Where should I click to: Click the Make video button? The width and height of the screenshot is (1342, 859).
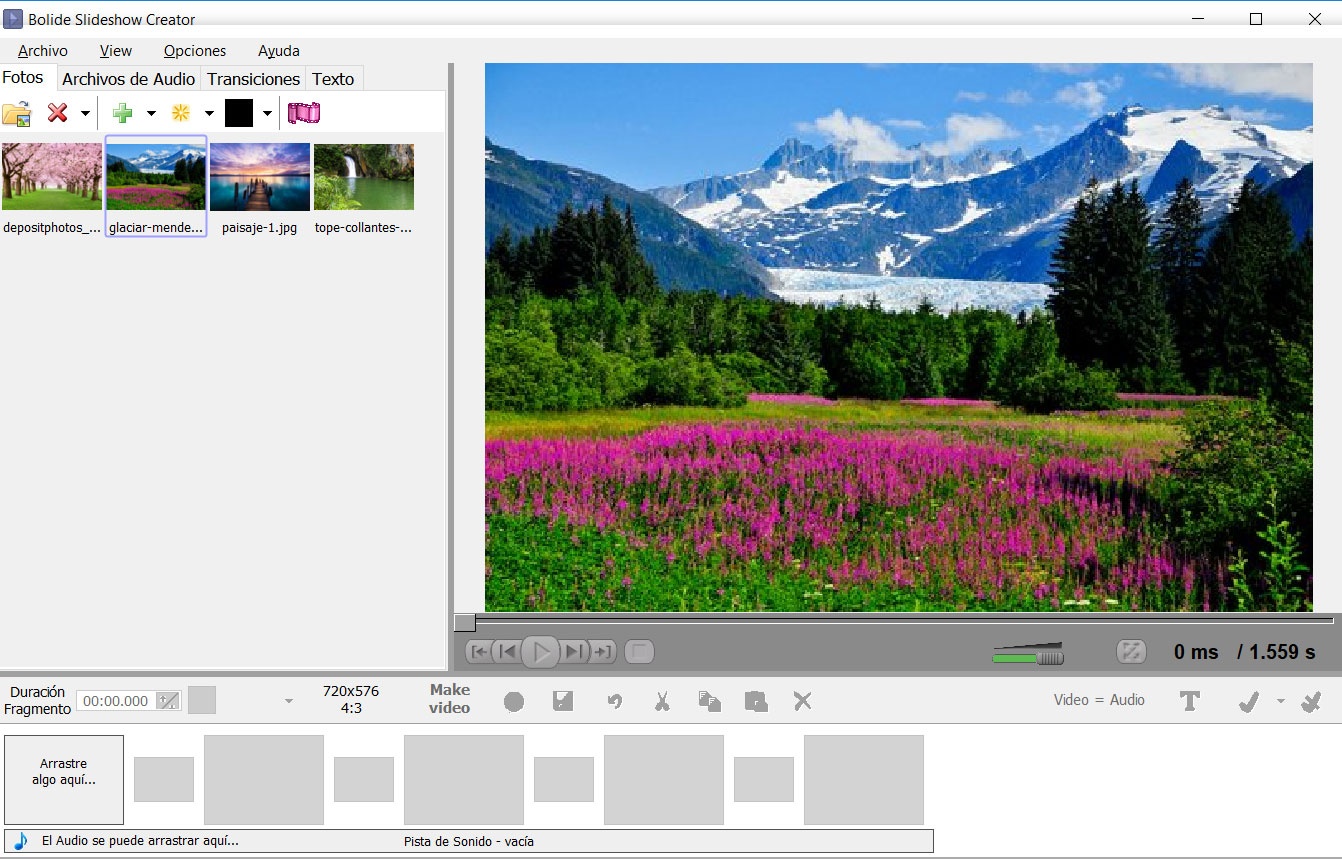point(450,699)
